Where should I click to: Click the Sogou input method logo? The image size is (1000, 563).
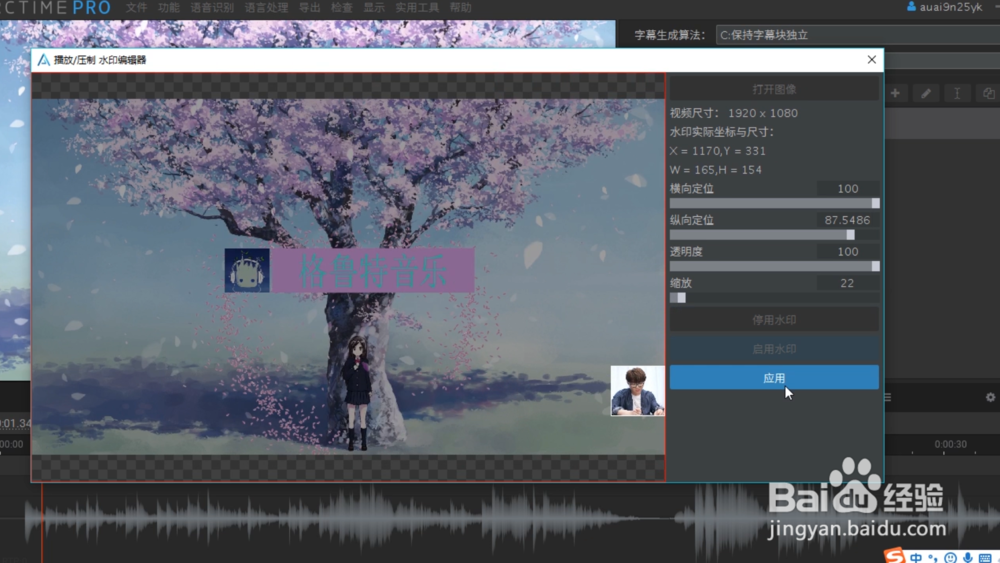point(894,555)
